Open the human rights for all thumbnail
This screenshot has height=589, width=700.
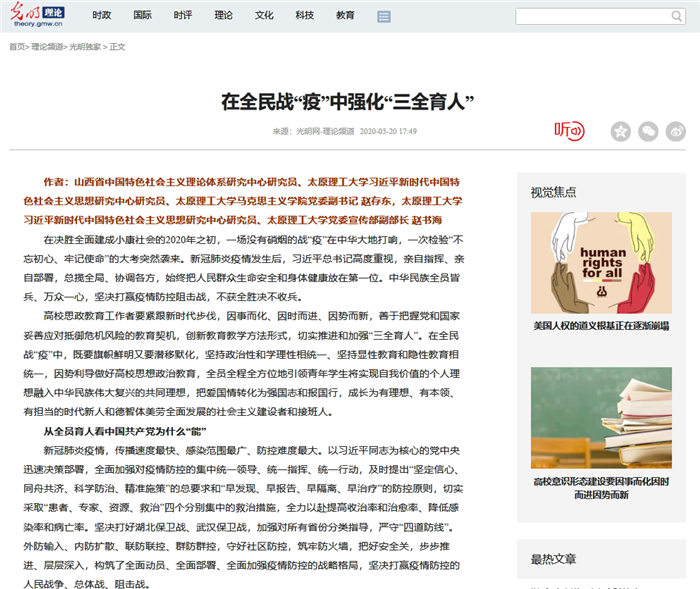[x=601, y=262]
